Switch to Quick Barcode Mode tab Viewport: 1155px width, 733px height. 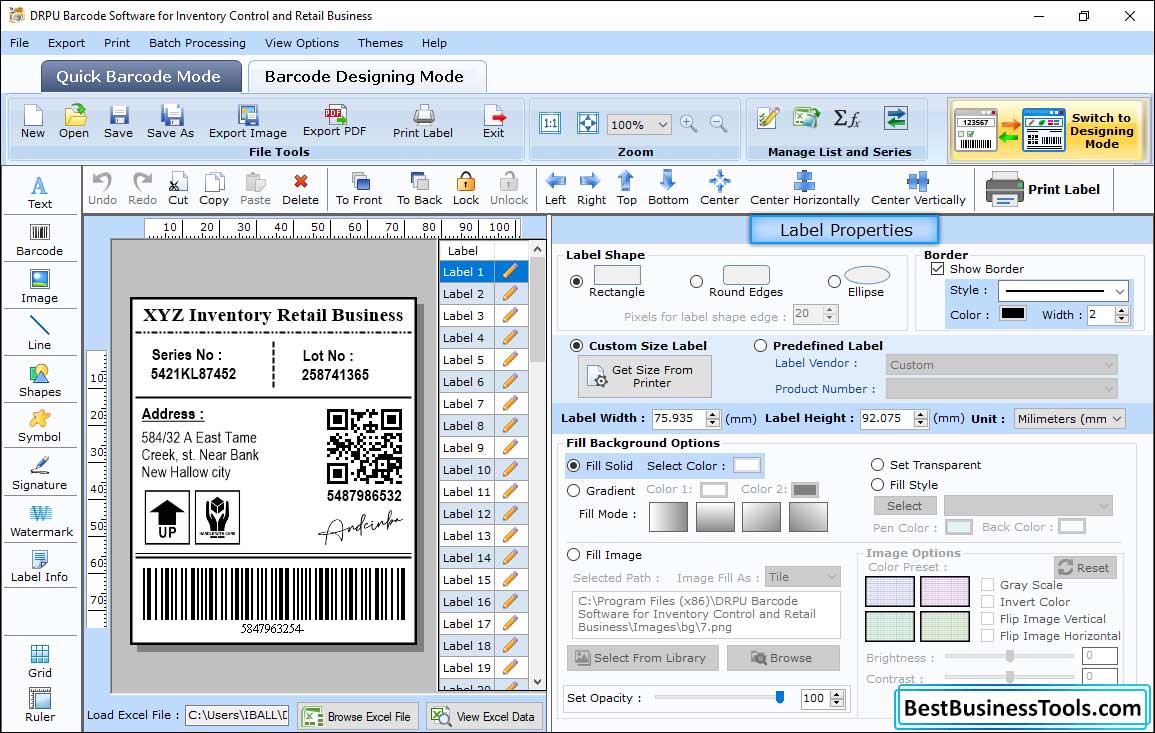[x=141, y=77]
